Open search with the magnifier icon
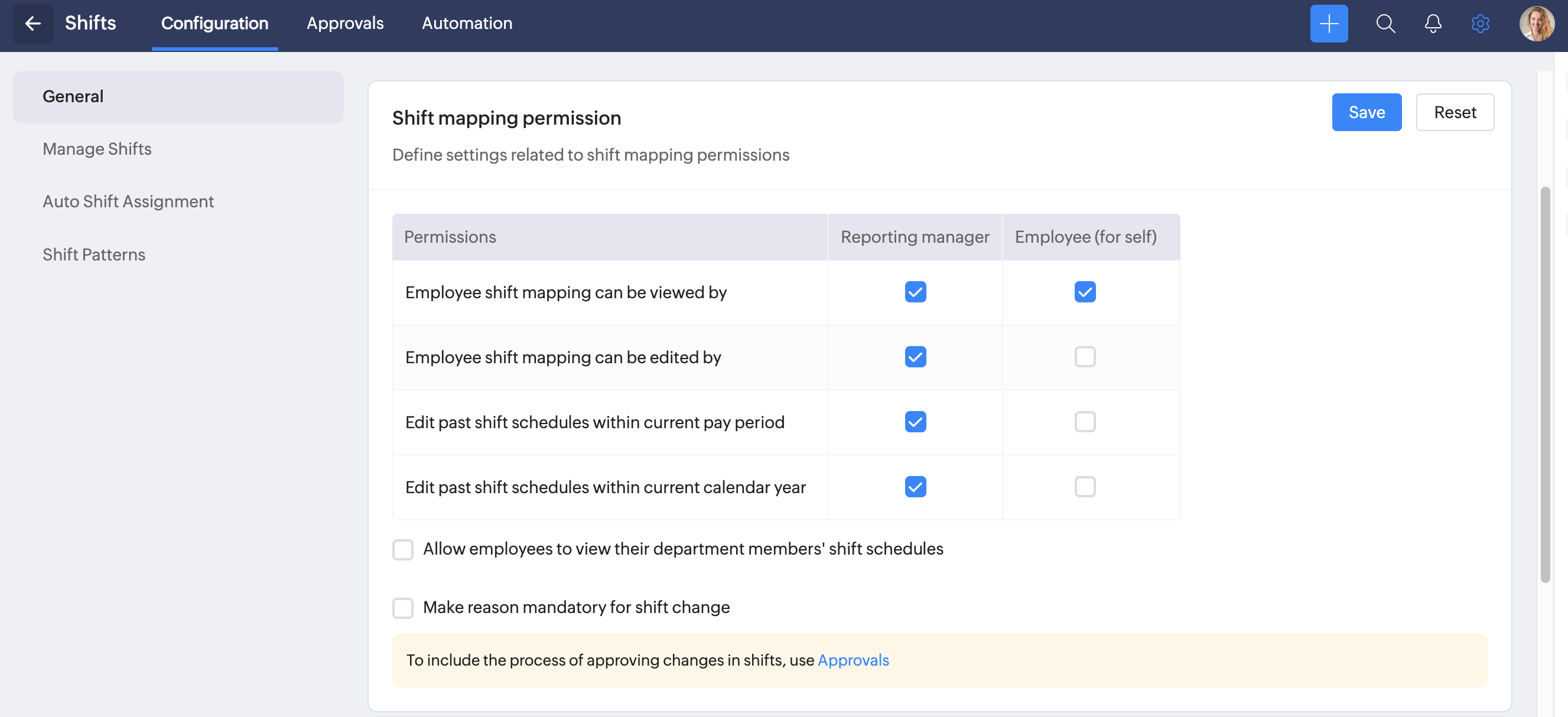 (x=1385, y=23)
